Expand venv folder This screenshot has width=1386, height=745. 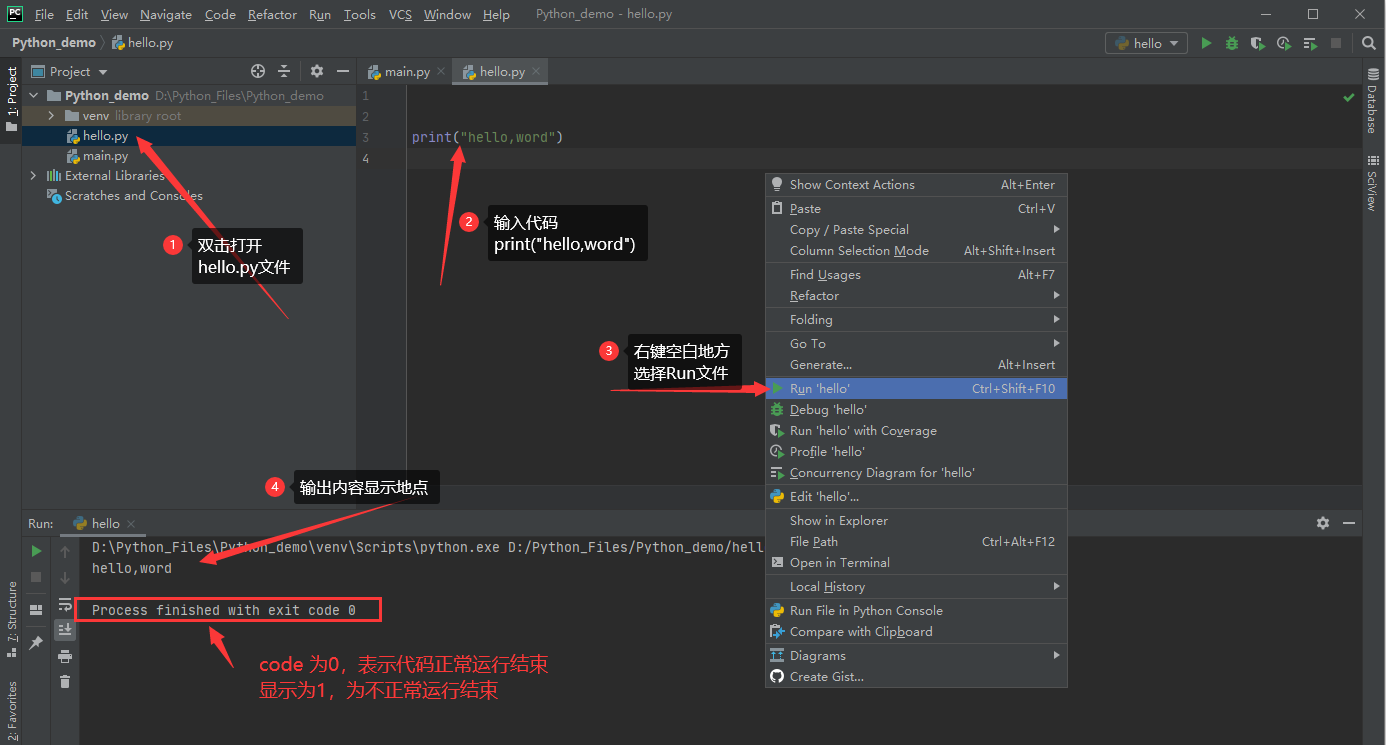51,115
